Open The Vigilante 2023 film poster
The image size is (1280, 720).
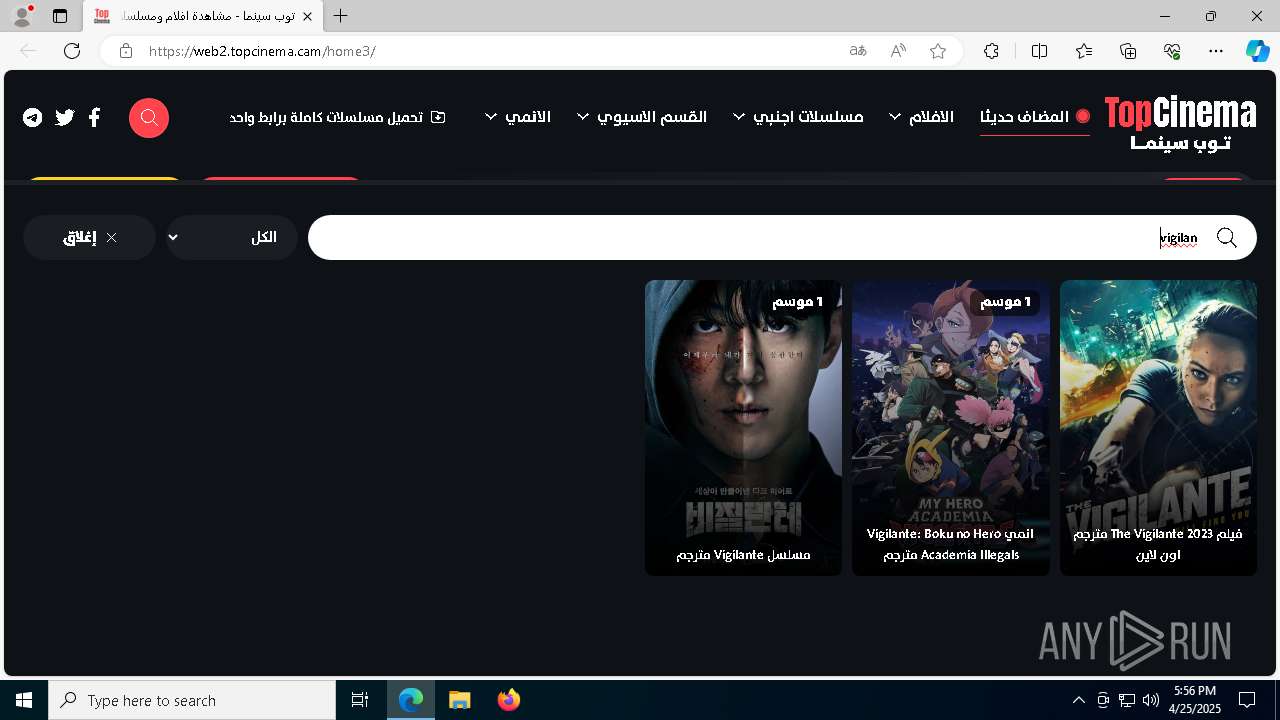(x=1158, y=428)
